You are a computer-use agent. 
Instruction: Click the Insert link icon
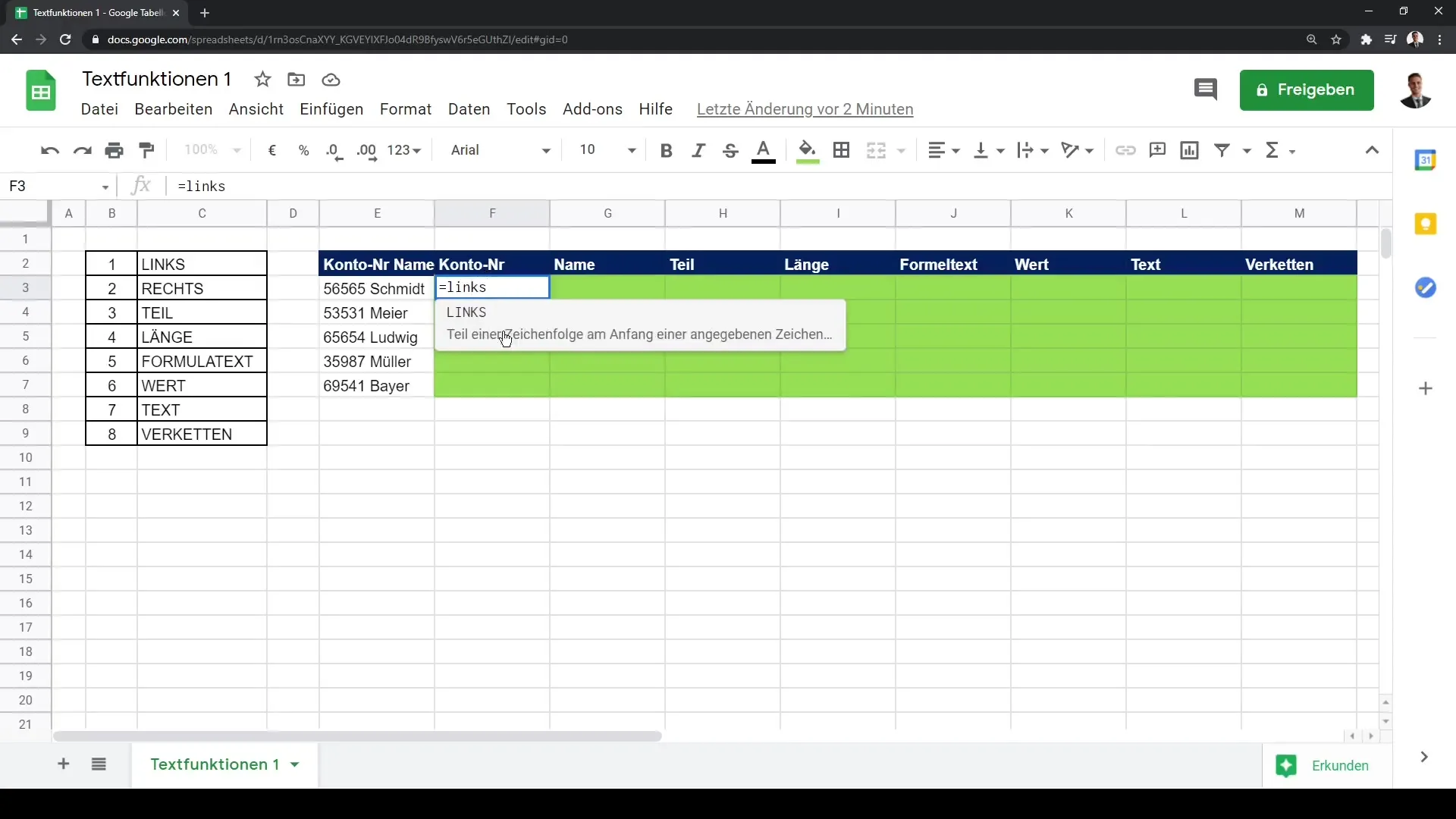1125,150
